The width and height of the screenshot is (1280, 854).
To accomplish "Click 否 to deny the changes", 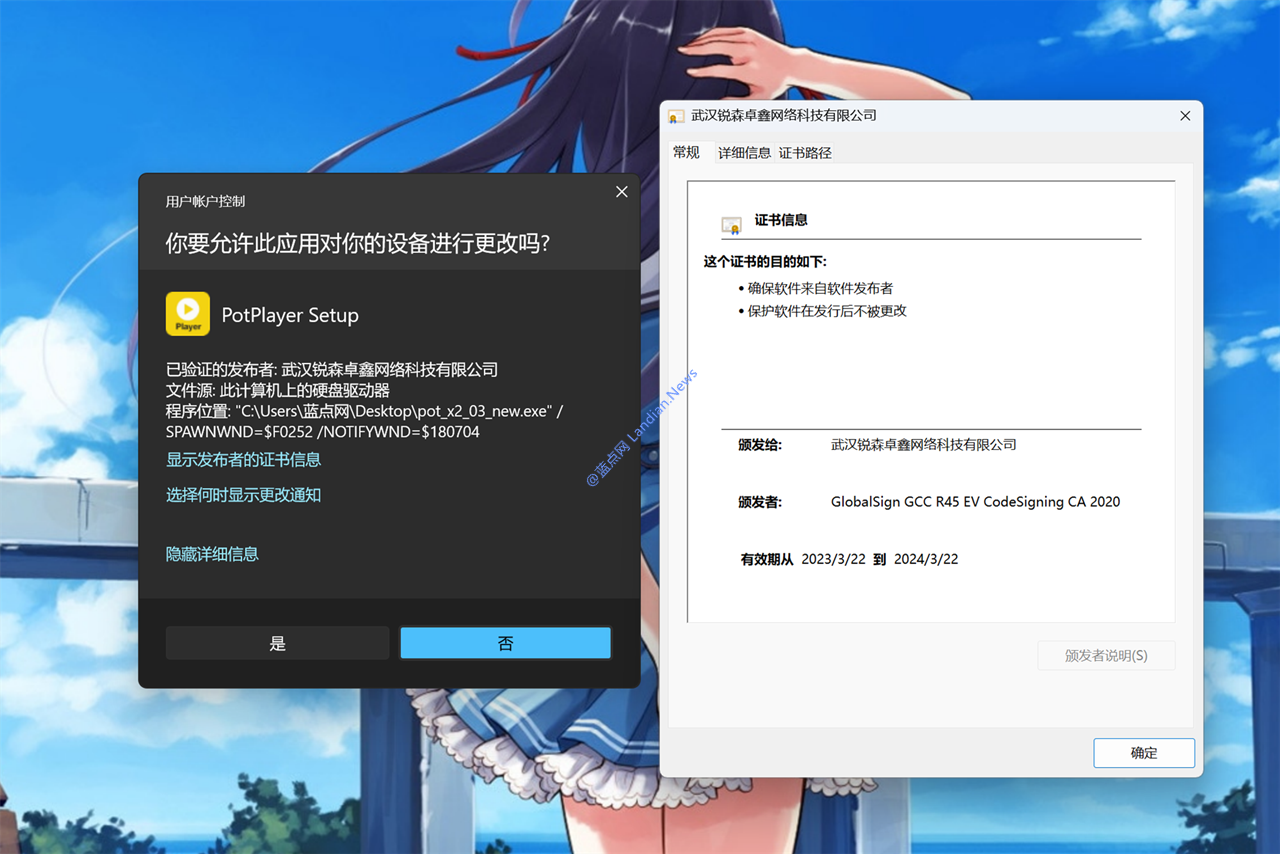I will click(x=505, y=643).
